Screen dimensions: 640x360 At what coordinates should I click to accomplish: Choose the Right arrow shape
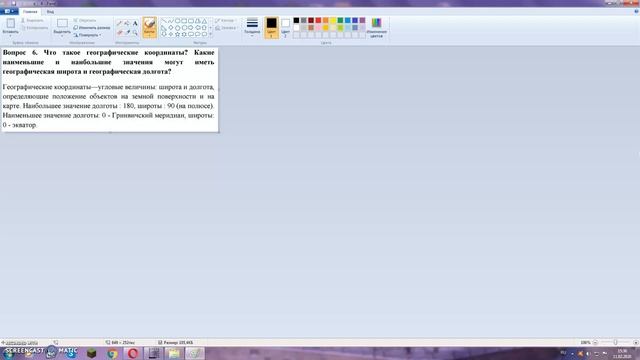tap(191, 27)
